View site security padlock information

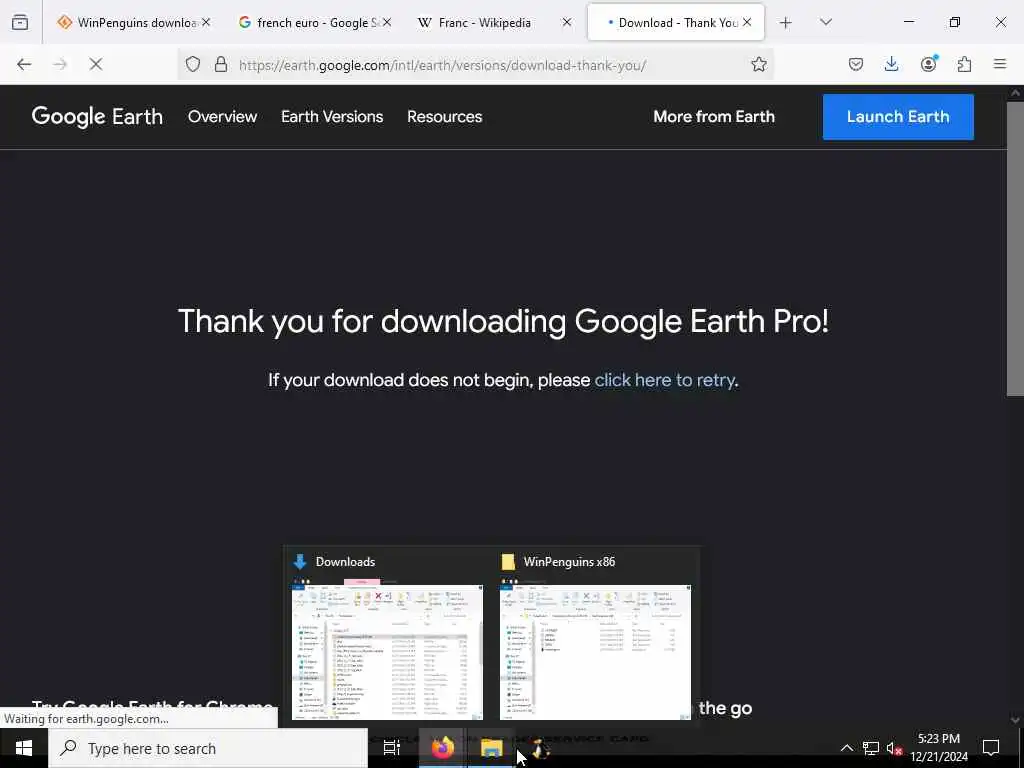click(221, 64)
